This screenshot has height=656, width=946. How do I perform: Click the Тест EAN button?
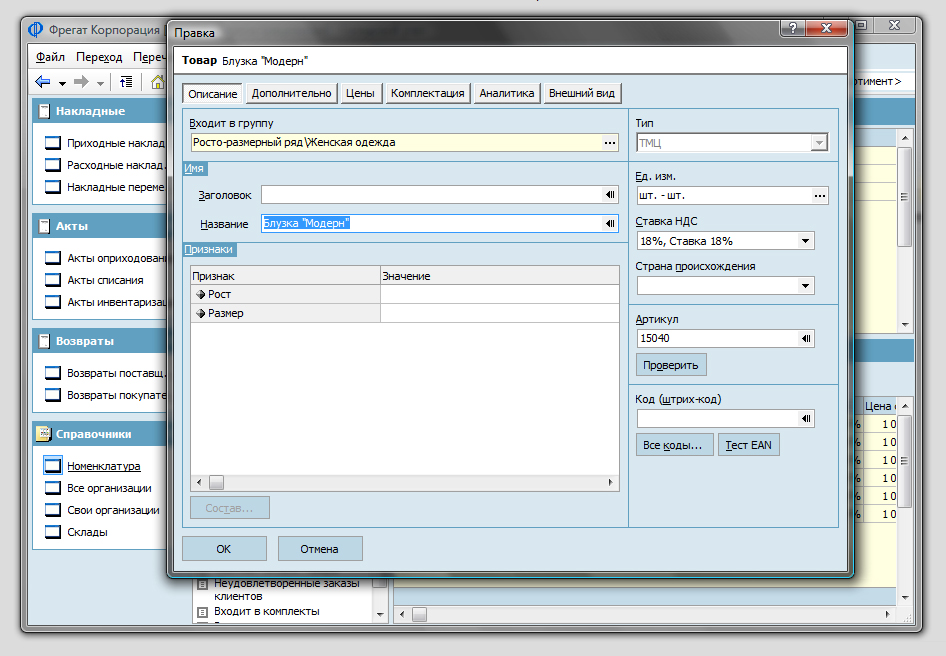tap(748, 445)
